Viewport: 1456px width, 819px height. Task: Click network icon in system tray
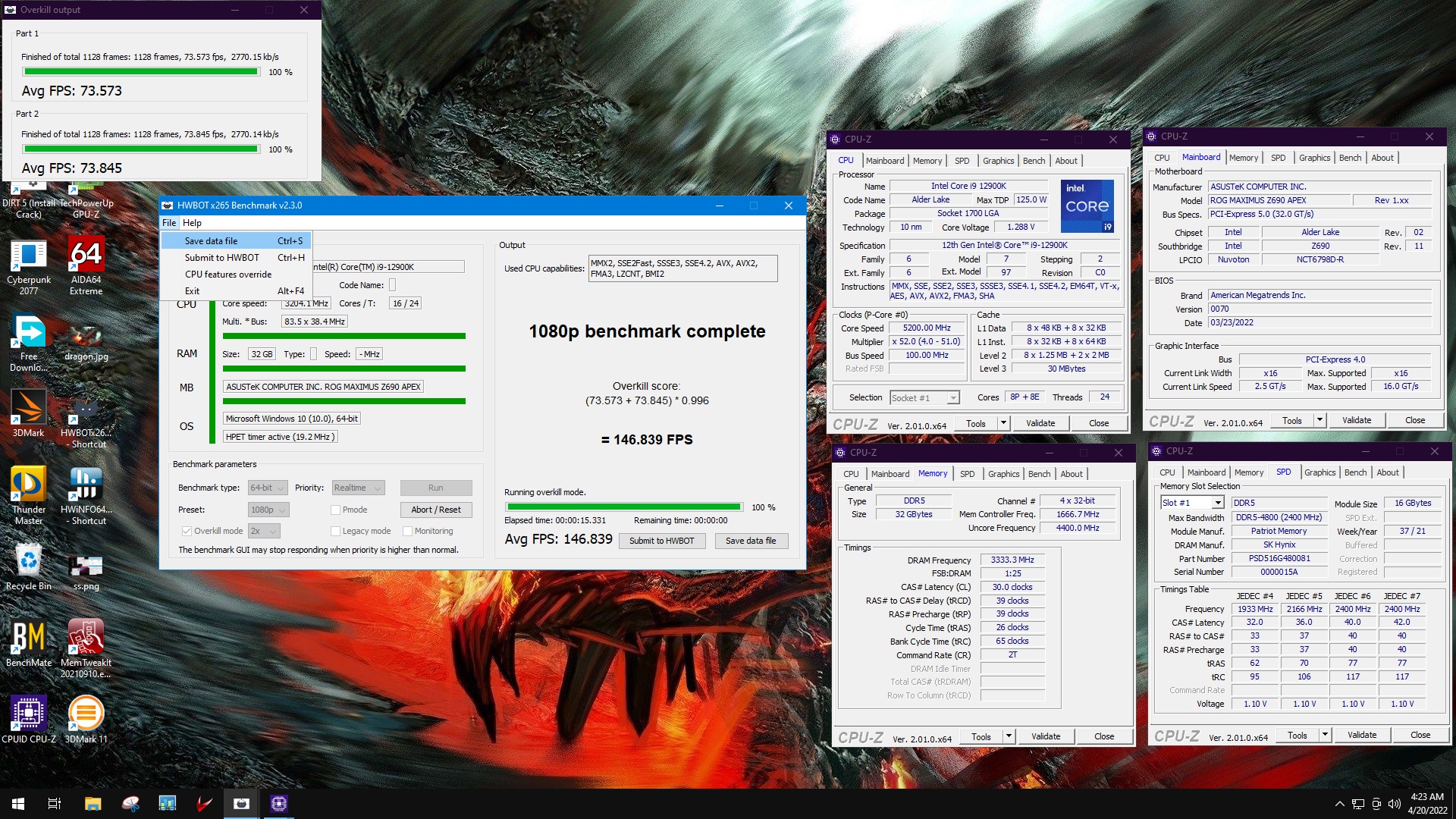pos(1358,804)
